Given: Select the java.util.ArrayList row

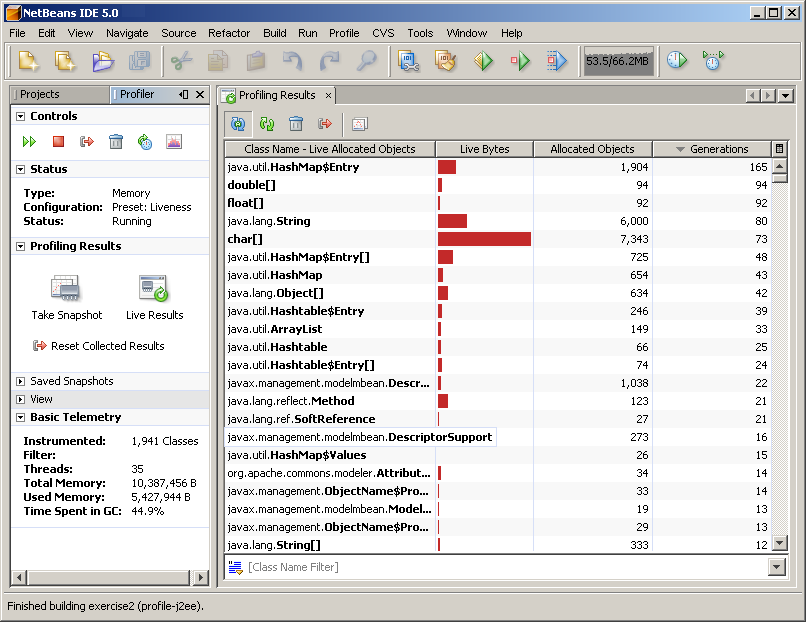Looking at the screenshot, I should (x=498, y=329).
